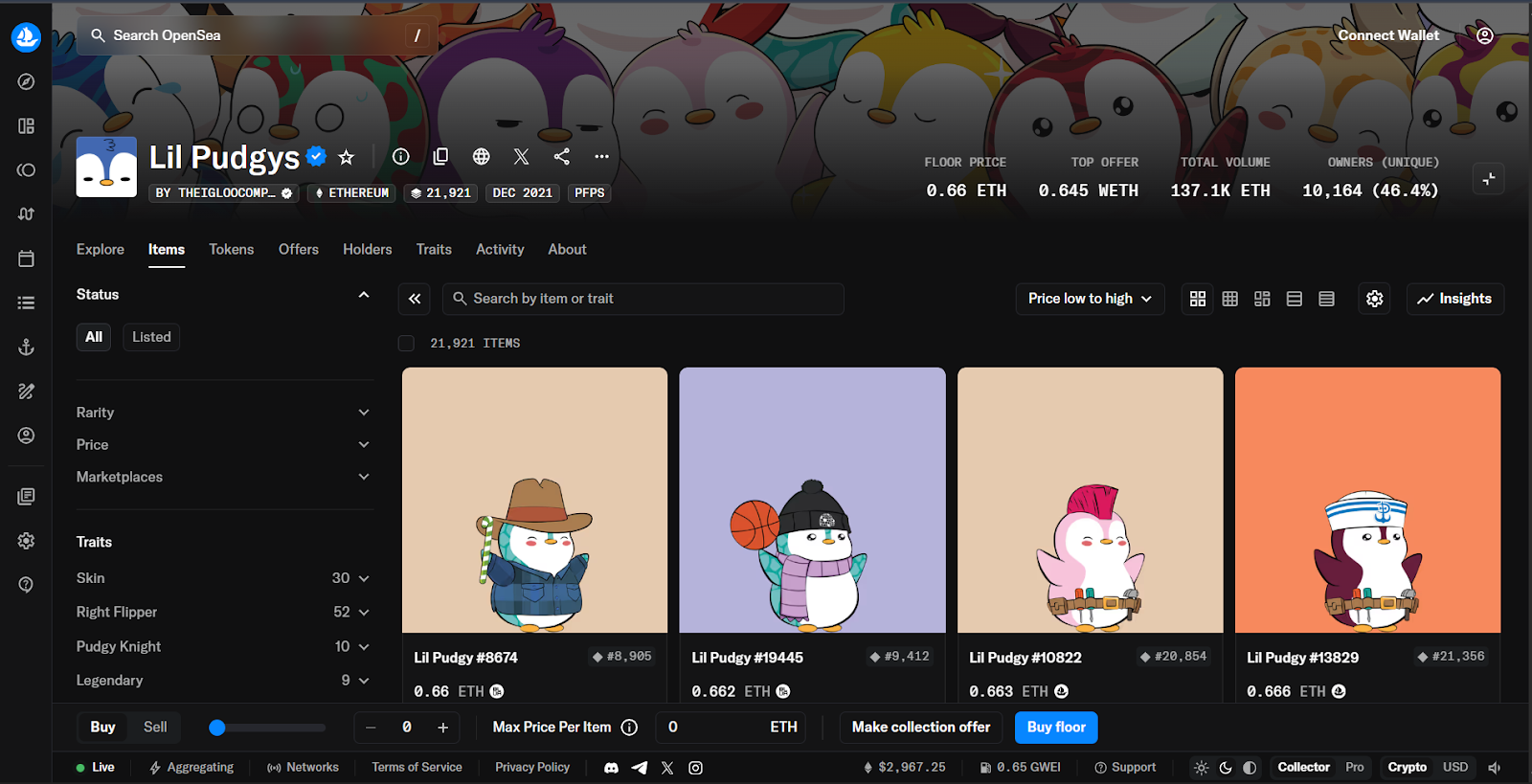Collapse filter sidebar with double-chevron icon
Viewport: 1532px width, 784px height.
[415, 299]
